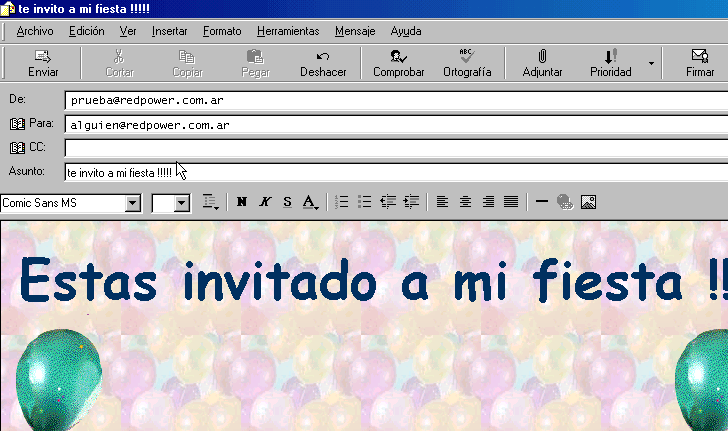Open the paragraph style button

[x=210, y=202]
